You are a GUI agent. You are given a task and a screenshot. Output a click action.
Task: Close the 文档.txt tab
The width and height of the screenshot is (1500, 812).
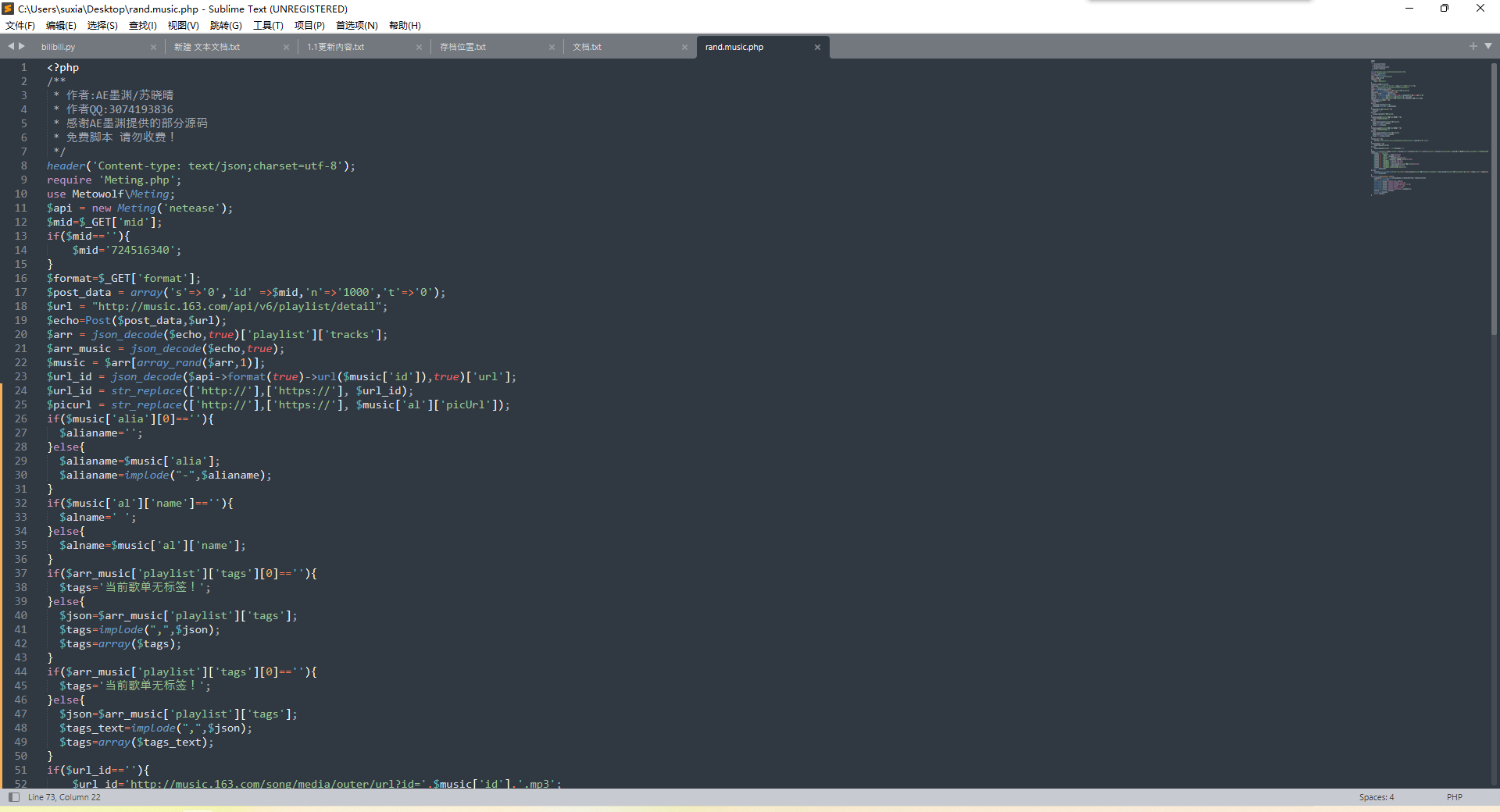(x=684, y=47)
